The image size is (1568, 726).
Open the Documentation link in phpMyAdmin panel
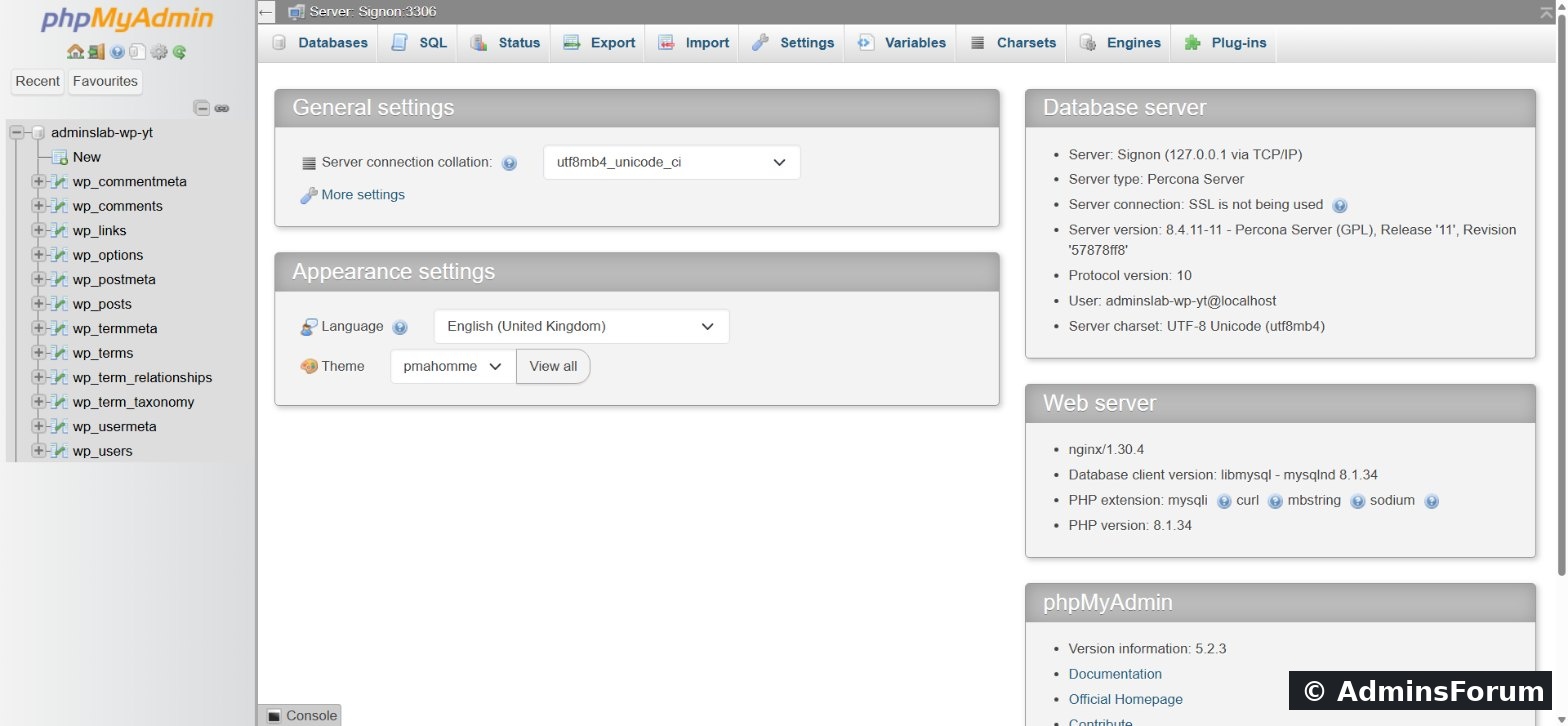click(1115, 674)
